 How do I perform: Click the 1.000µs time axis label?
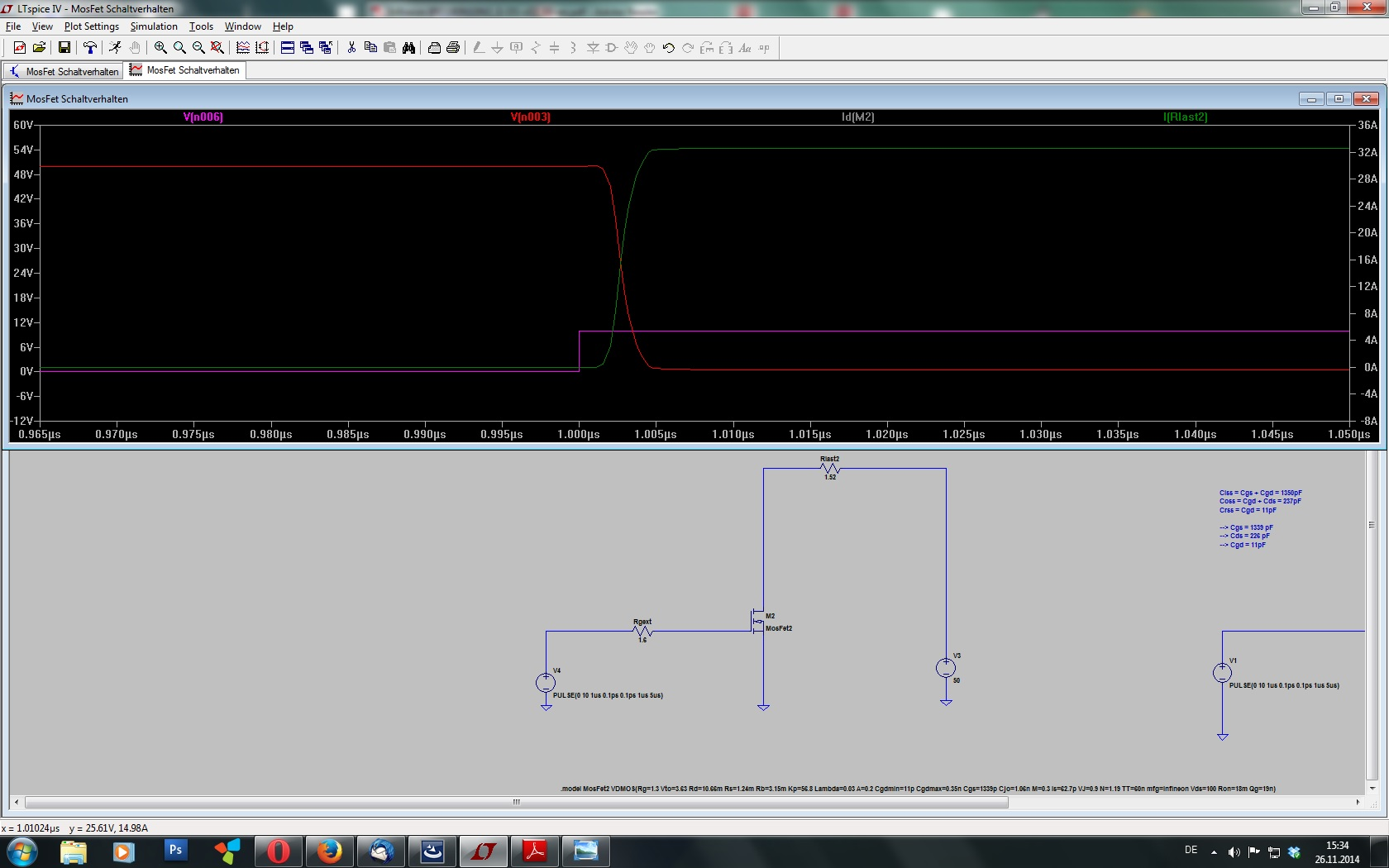point(579,435)
